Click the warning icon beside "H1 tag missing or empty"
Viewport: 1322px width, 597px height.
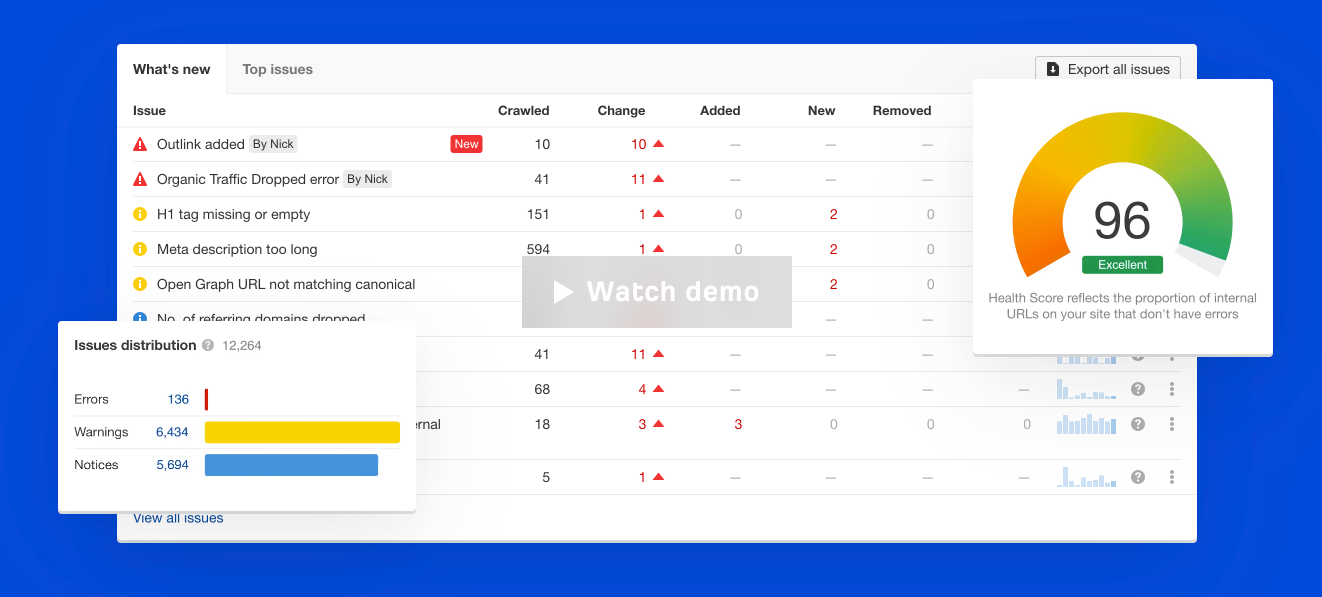pos(140,214)
